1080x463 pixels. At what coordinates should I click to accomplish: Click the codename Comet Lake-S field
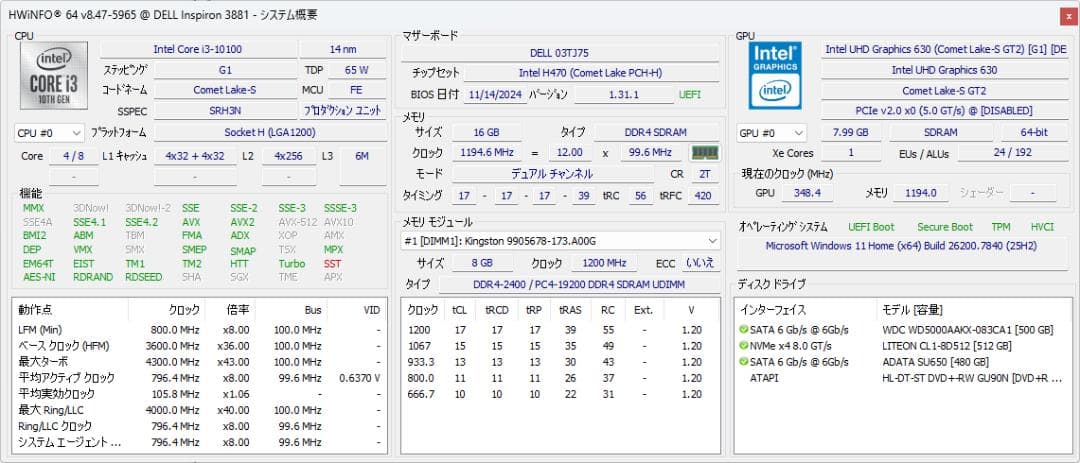[225, 90]
